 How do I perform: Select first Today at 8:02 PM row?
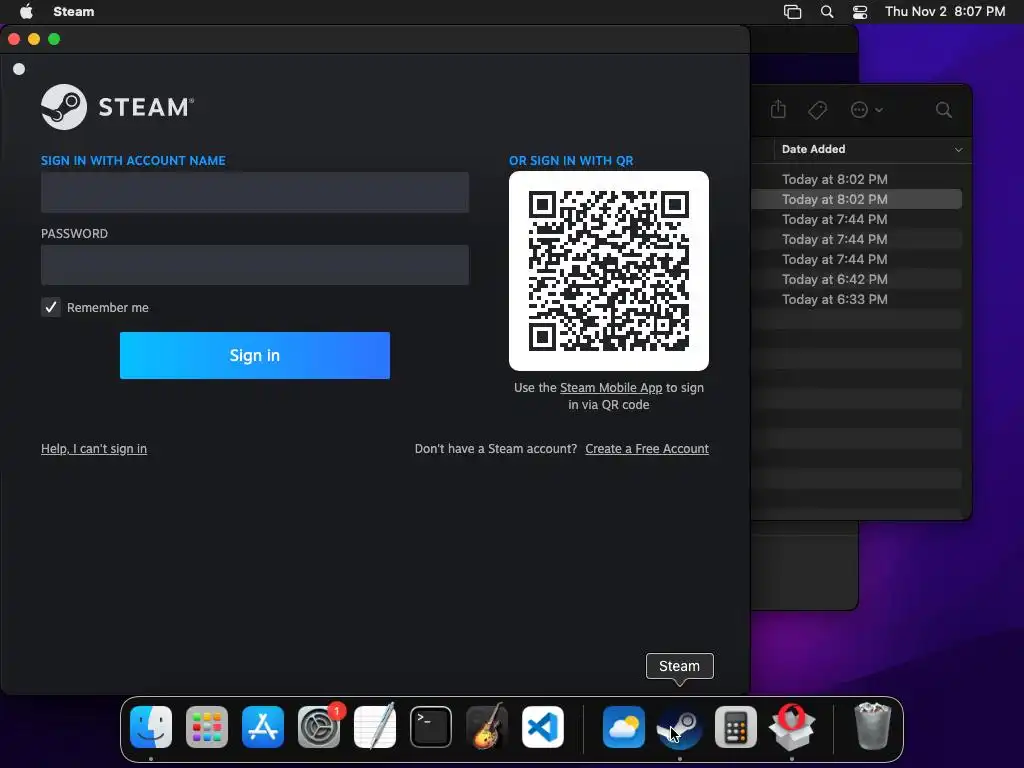click(x=857, y=179)
